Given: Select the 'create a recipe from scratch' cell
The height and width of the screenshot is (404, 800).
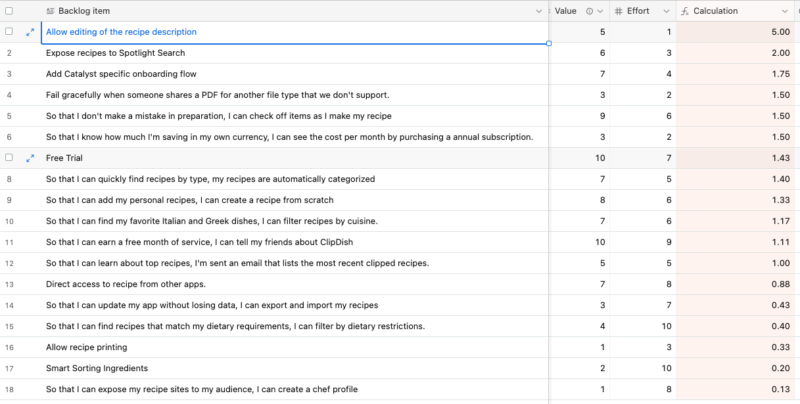Looking at the screenshot, I should (x=294, y=200).
